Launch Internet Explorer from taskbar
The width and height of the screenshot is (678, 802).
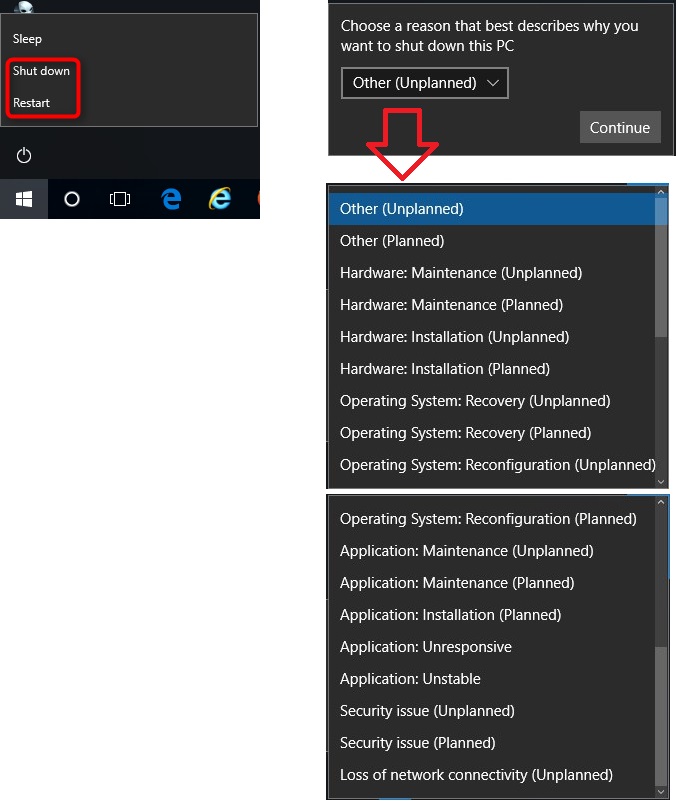(220, 199)
